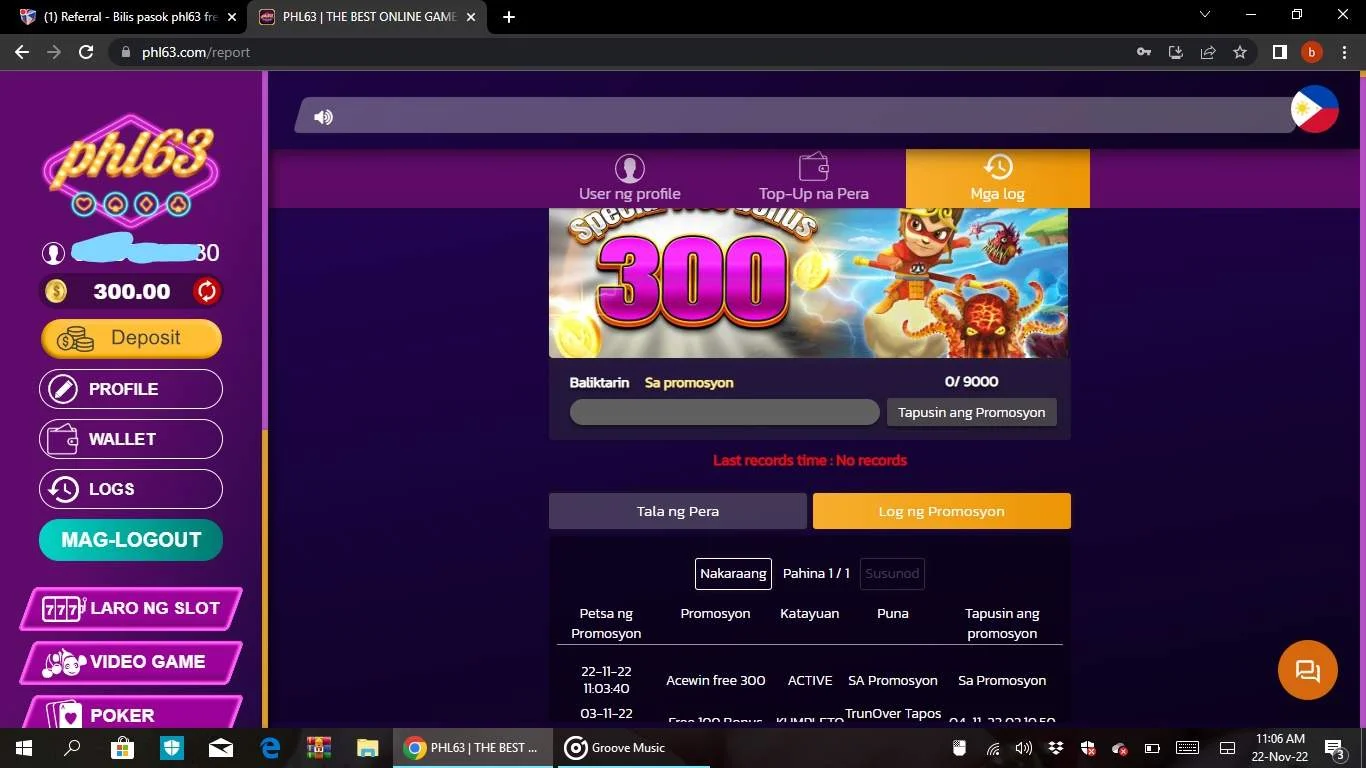Image resolution: width=1366 pixels, height=768 pixels.
Task: Click the gold coin balance icon
Action: click(56, 291)
